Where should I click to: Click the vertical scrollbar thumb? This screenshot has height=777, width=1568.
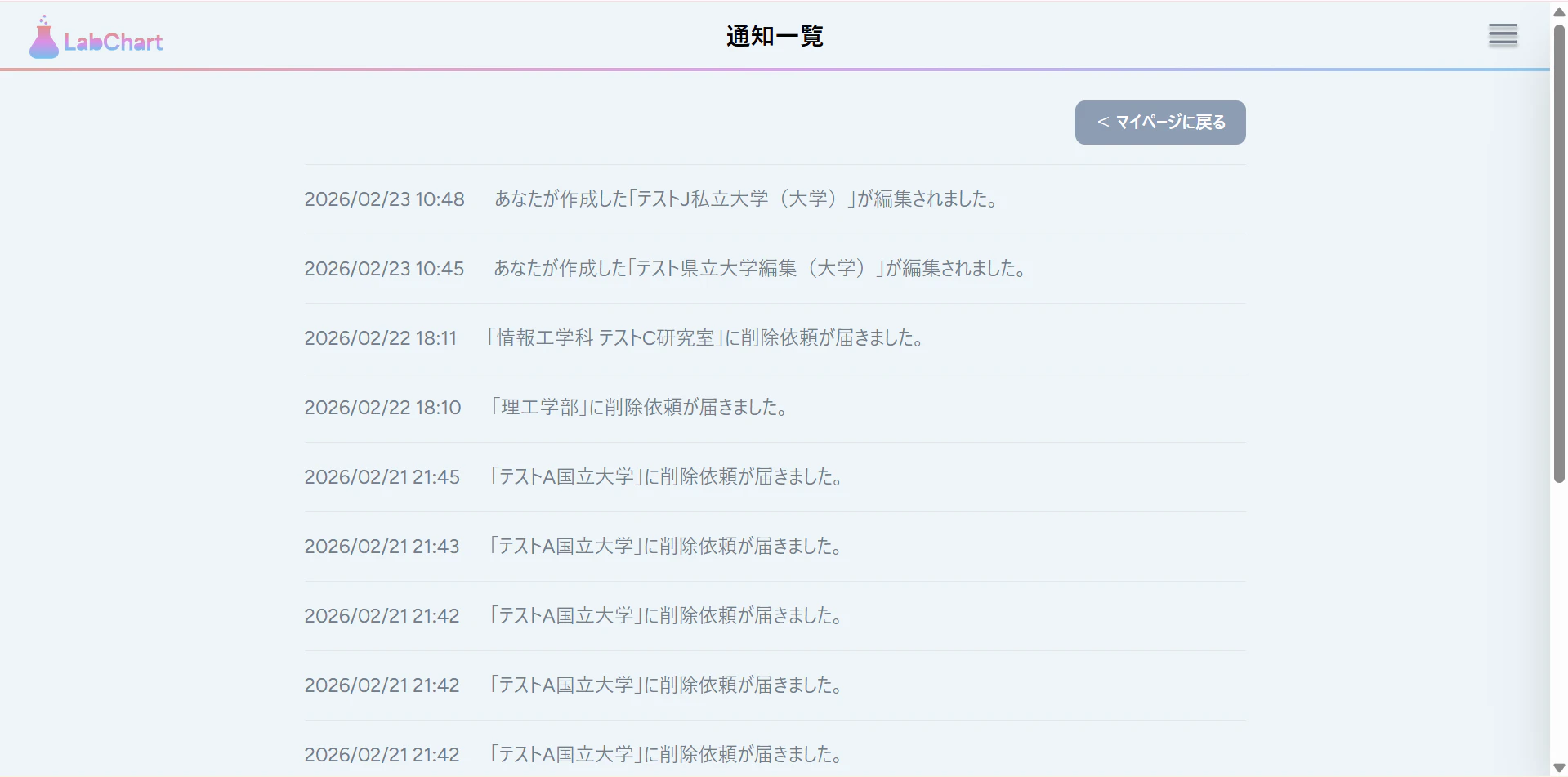[x=1559, y=253]
